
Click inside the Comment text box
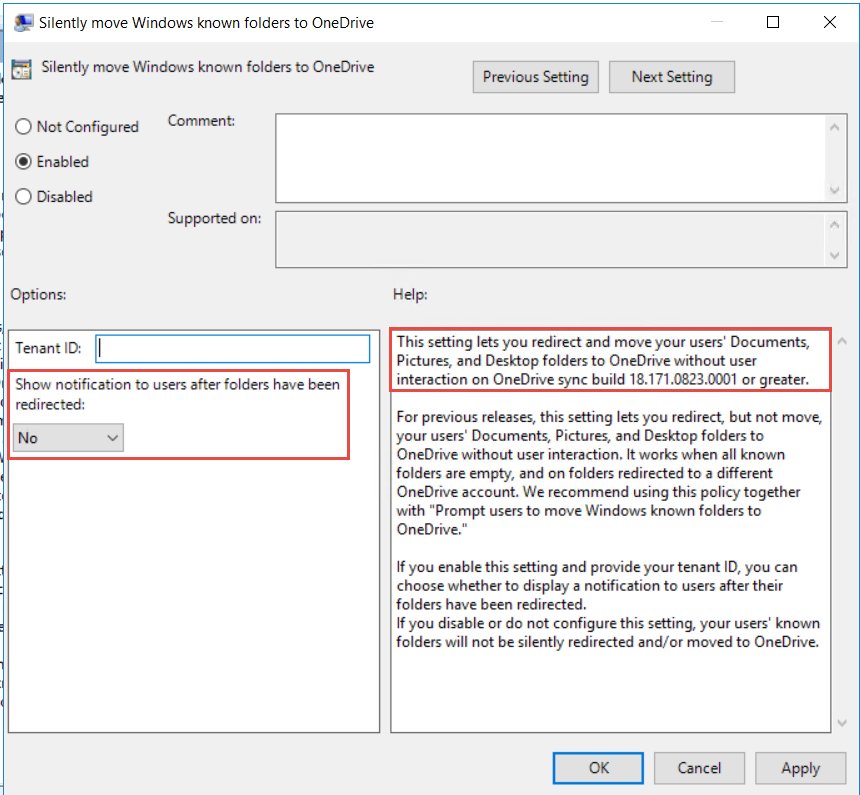coord(550,158)
